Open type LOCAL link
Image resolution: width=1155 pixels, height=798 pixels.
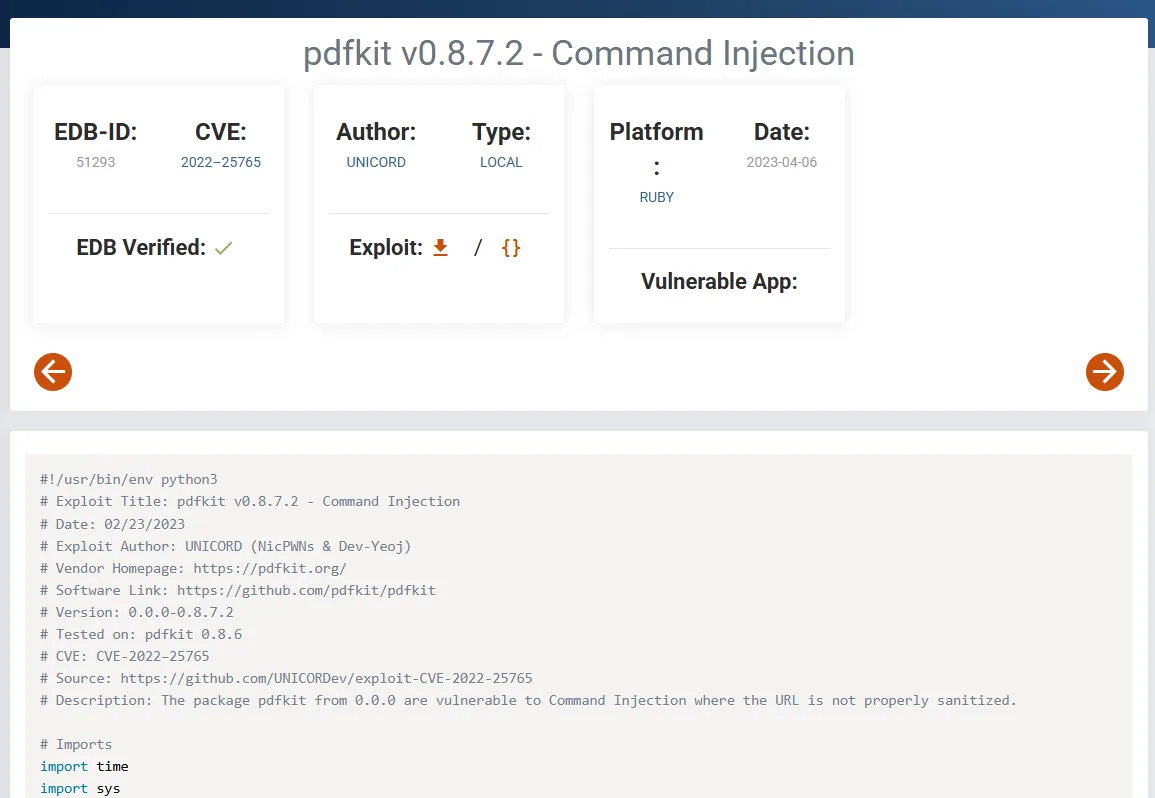(501, 162)
